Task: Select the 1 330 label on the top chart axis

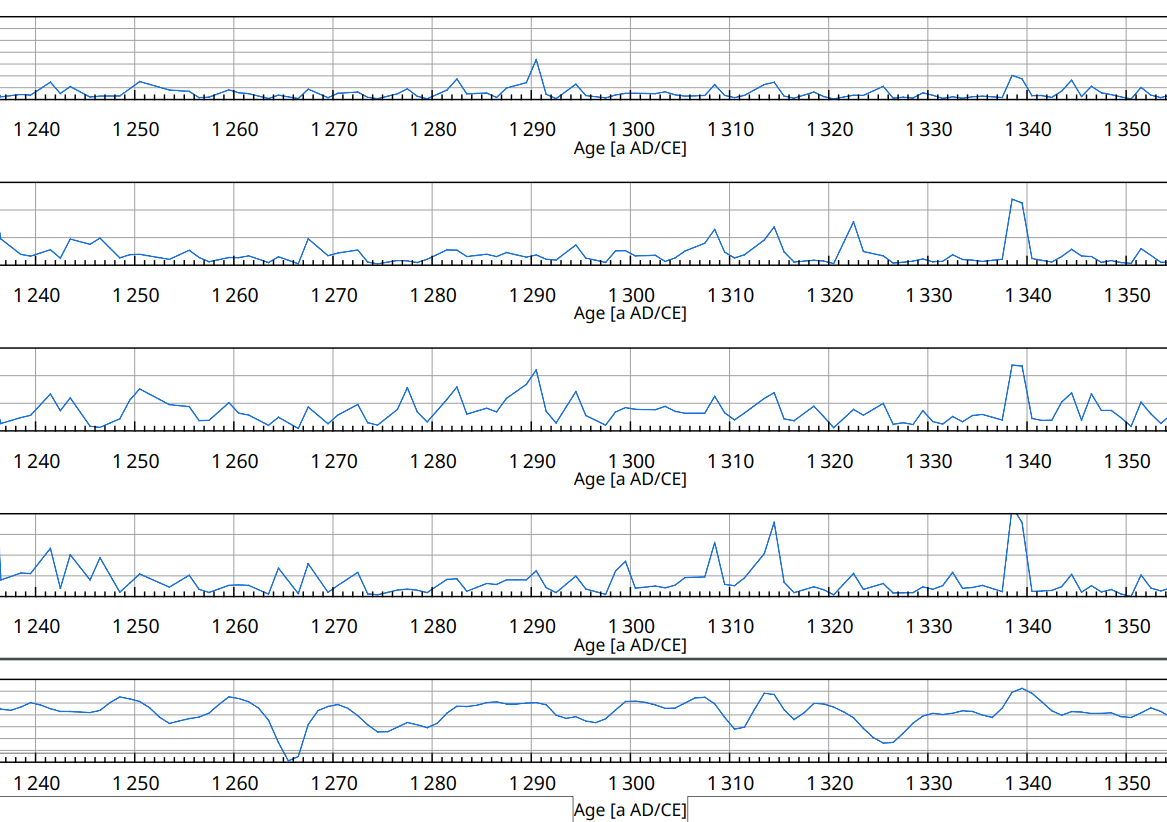Action: tap(929, 129)
